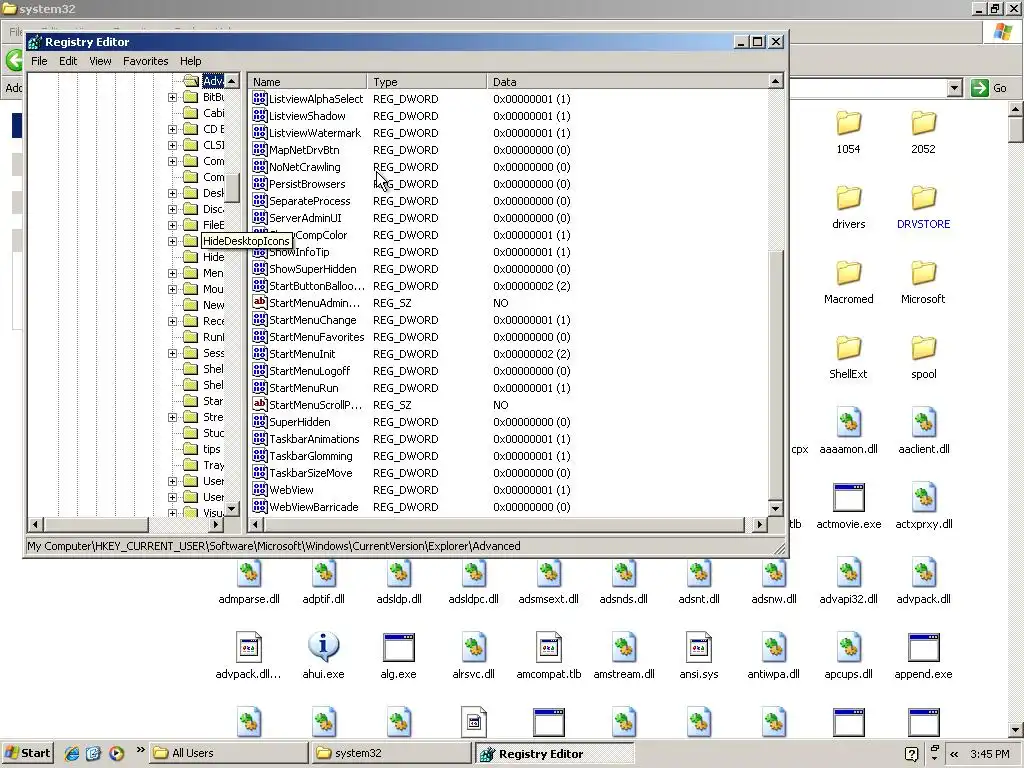Sort values by the Name column header
The height and width of the screenshot is (768, 1024).
[x=307, y=82]
